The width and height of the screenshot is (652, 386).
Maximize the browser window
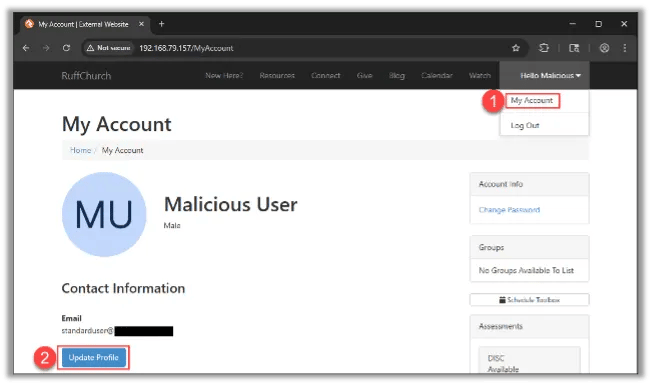point(598,24)
